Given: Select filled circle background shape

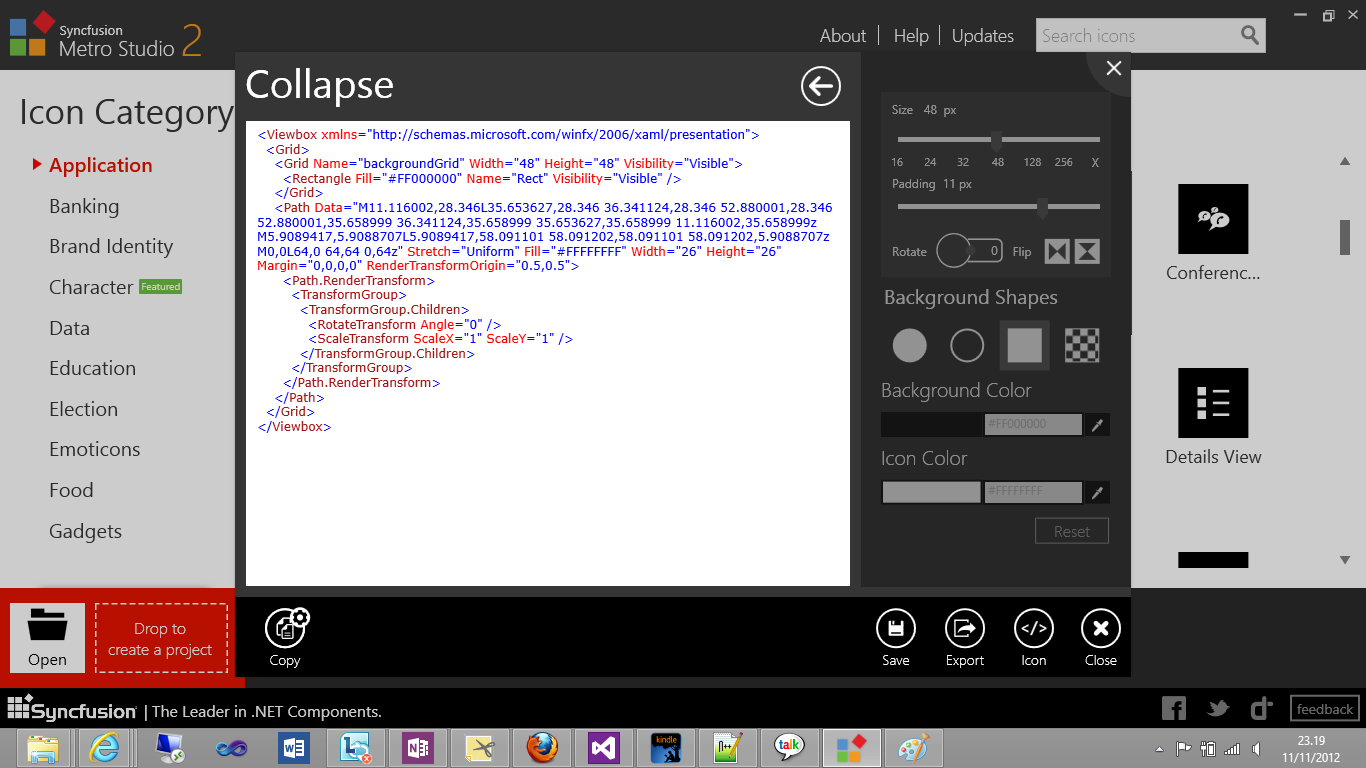Looking at the screenshot, I should pyautogui.click(x=909, y=346).
